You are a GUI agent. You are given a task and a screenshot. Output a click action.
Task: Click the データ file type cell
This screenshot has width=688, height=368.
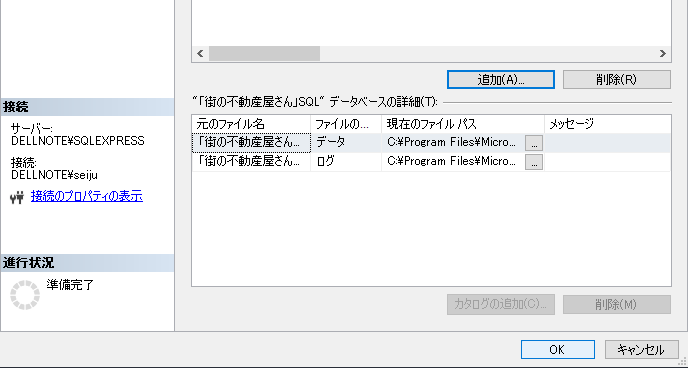coord(346,143)
